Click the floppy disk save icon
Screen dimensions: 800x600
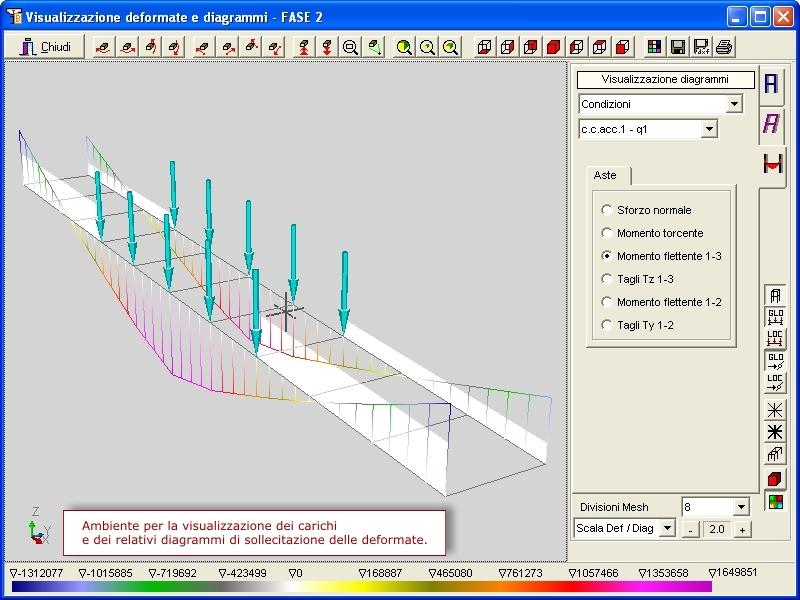[678, 47]
